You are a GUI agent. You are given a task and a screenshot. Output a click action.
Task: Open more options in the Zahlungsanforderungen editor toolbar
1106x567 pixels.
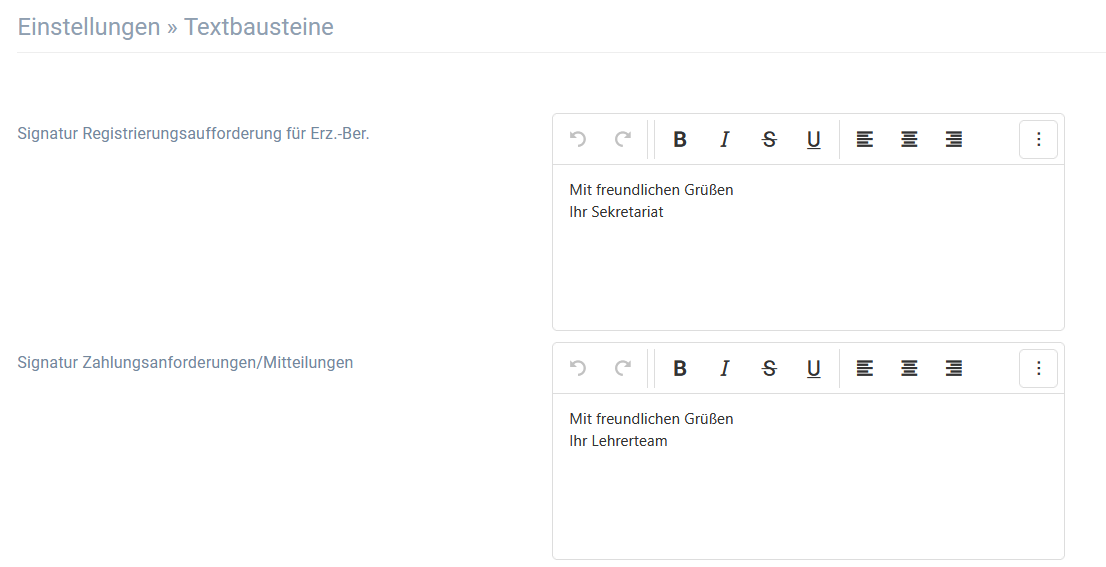[1038, 368]
